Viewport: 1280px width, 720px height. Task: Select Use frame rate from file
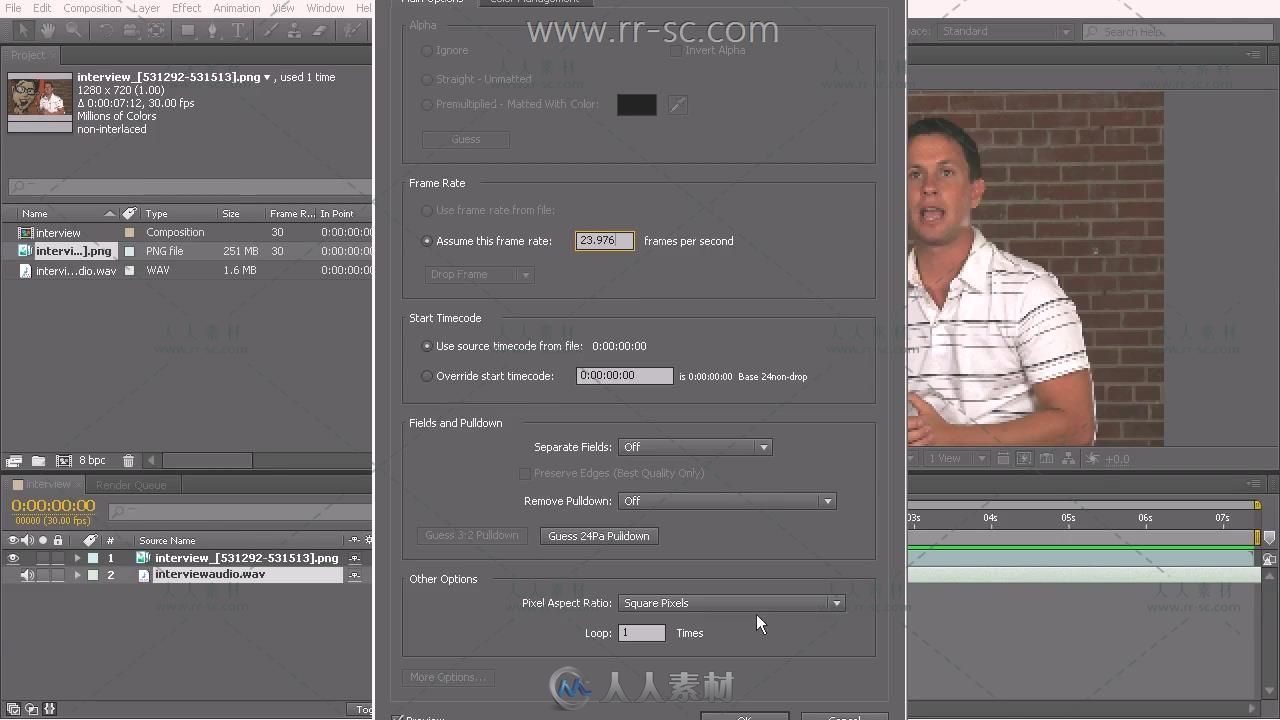(427, 211)
